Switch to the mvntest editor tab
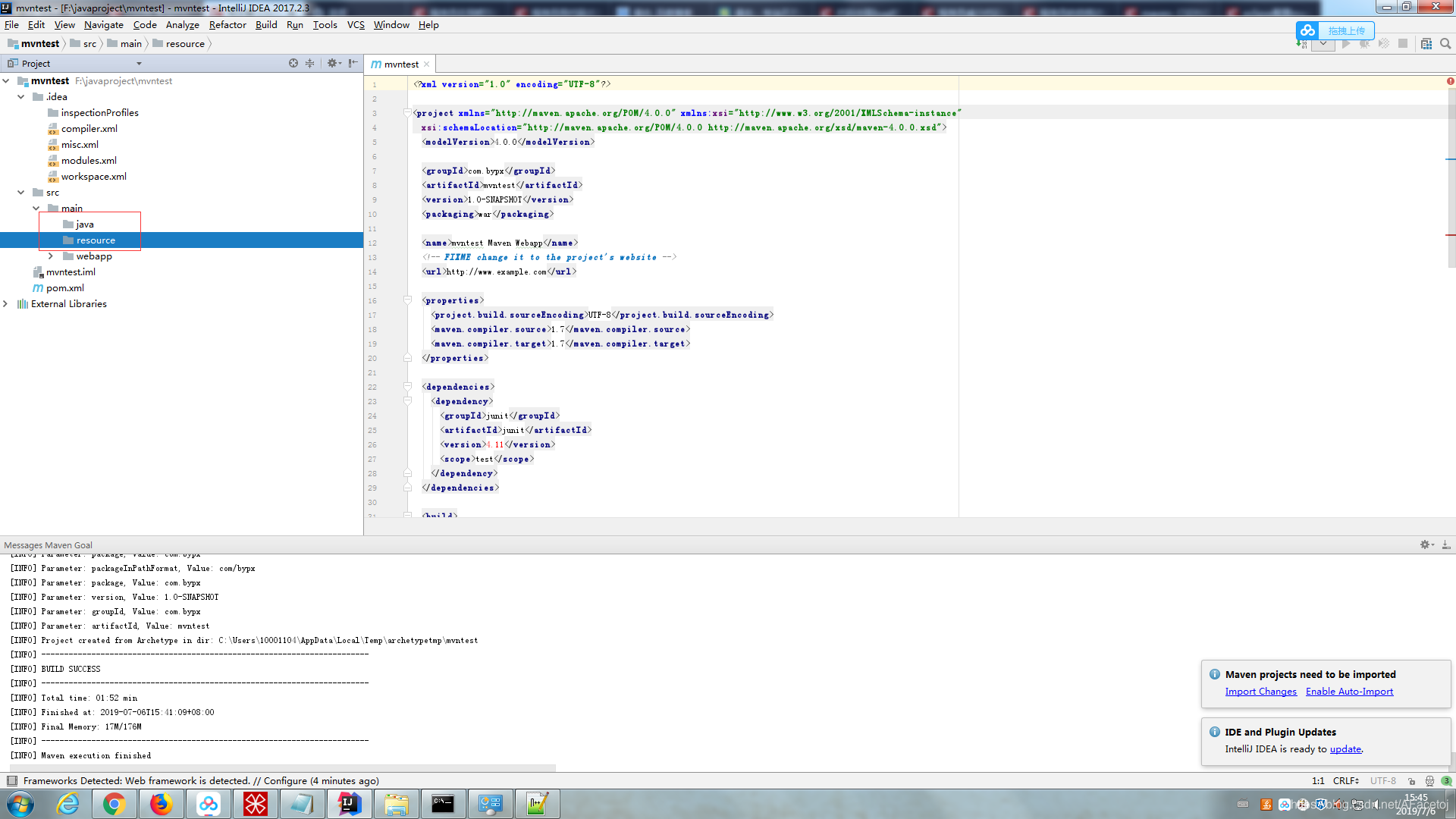The height and width of the screenshot is (819, 1456). pos(400,64)
